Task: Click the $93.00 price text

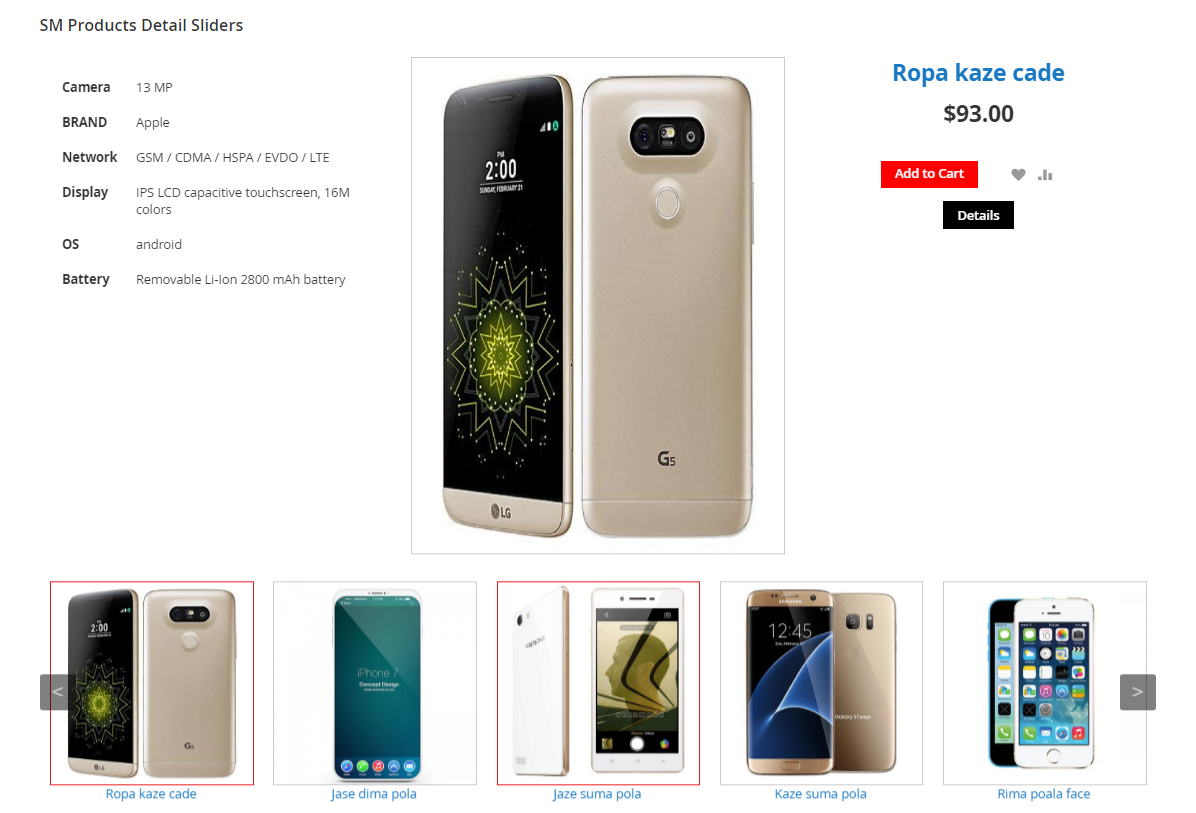Action: (978, 114)
